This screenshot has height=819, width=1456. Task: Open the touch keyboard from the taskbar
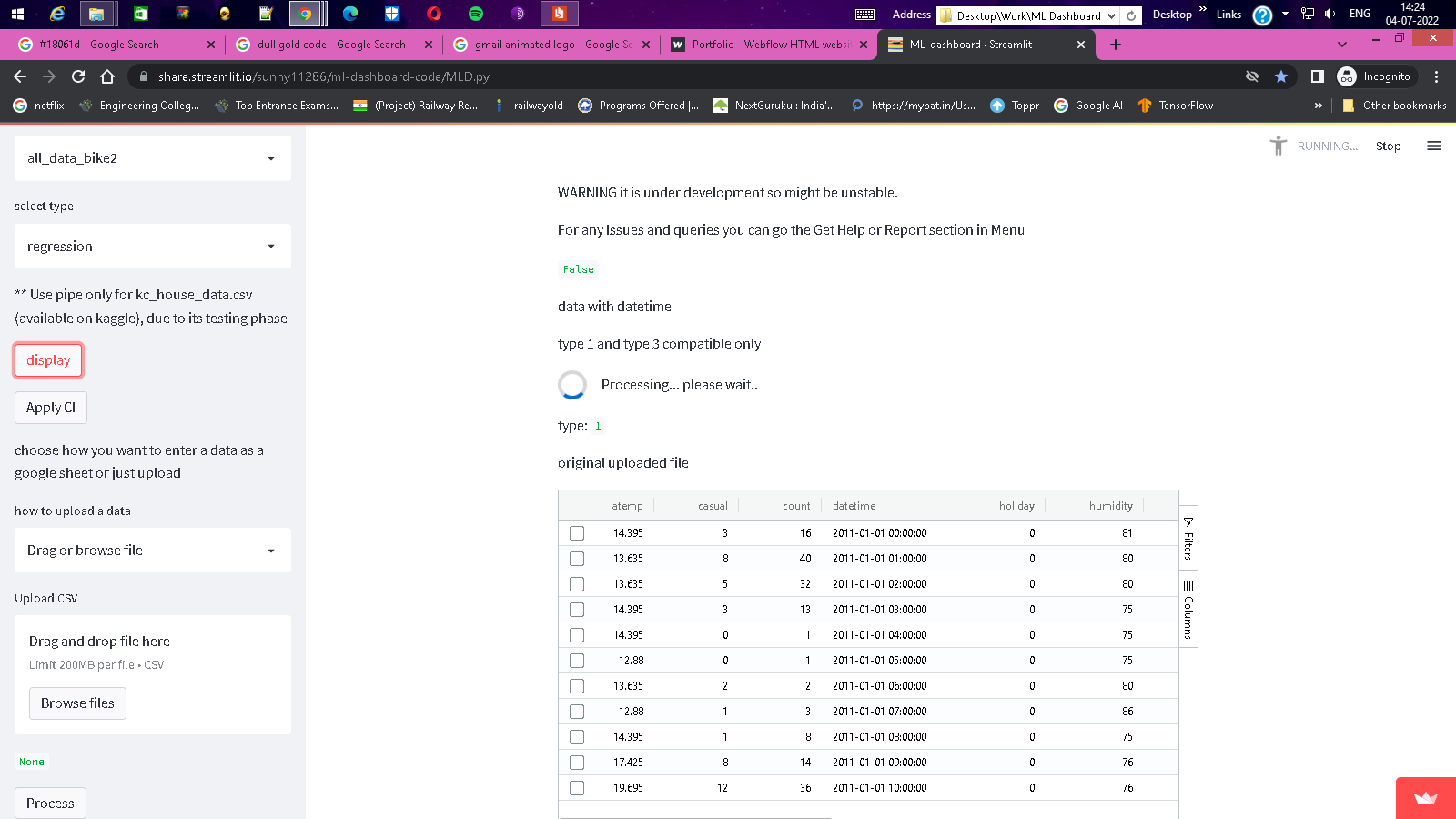(x=865, y=15)
